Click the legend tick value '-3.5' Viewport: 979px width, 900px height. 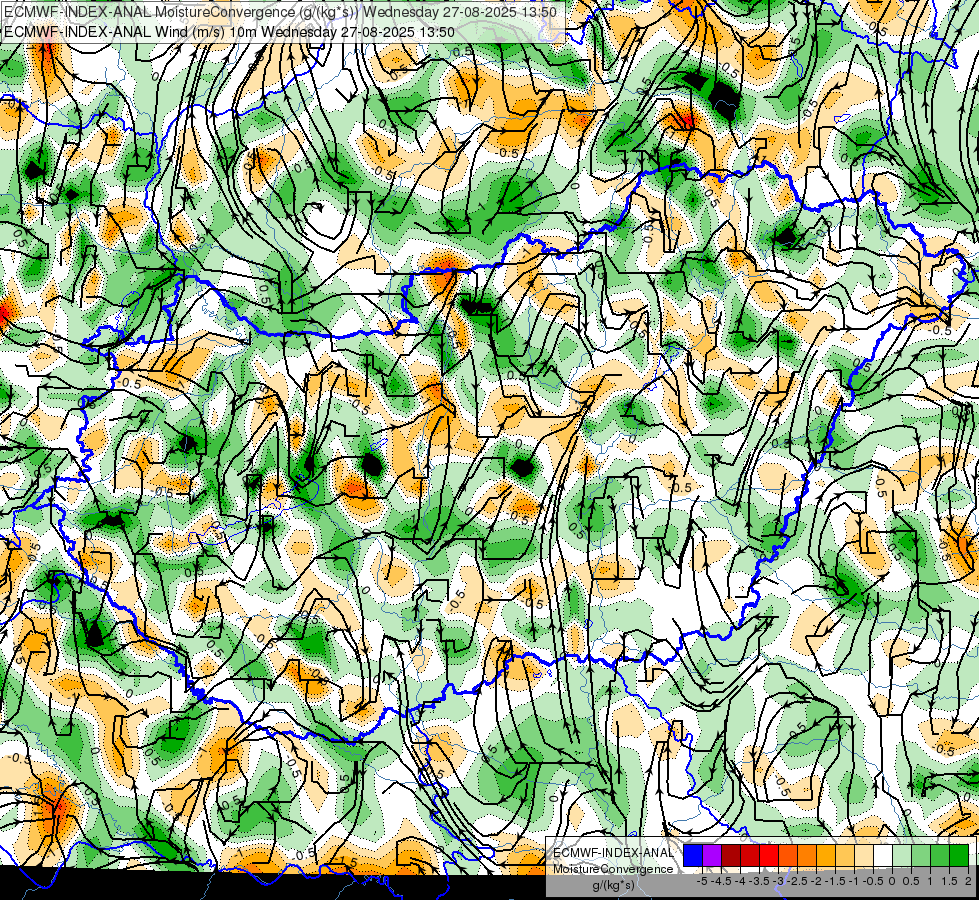(x=759, y=881)
